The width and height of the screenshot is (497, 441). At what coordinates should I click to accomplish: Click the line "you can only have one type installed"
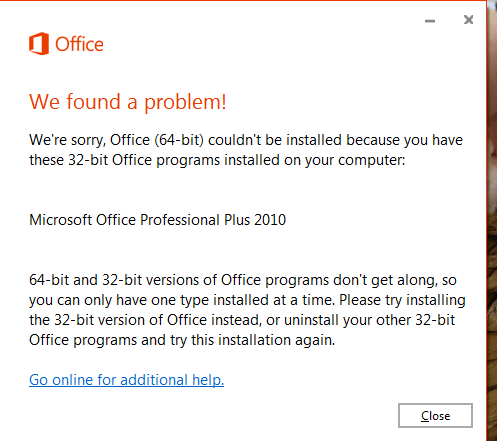click(x=247, y=300)
